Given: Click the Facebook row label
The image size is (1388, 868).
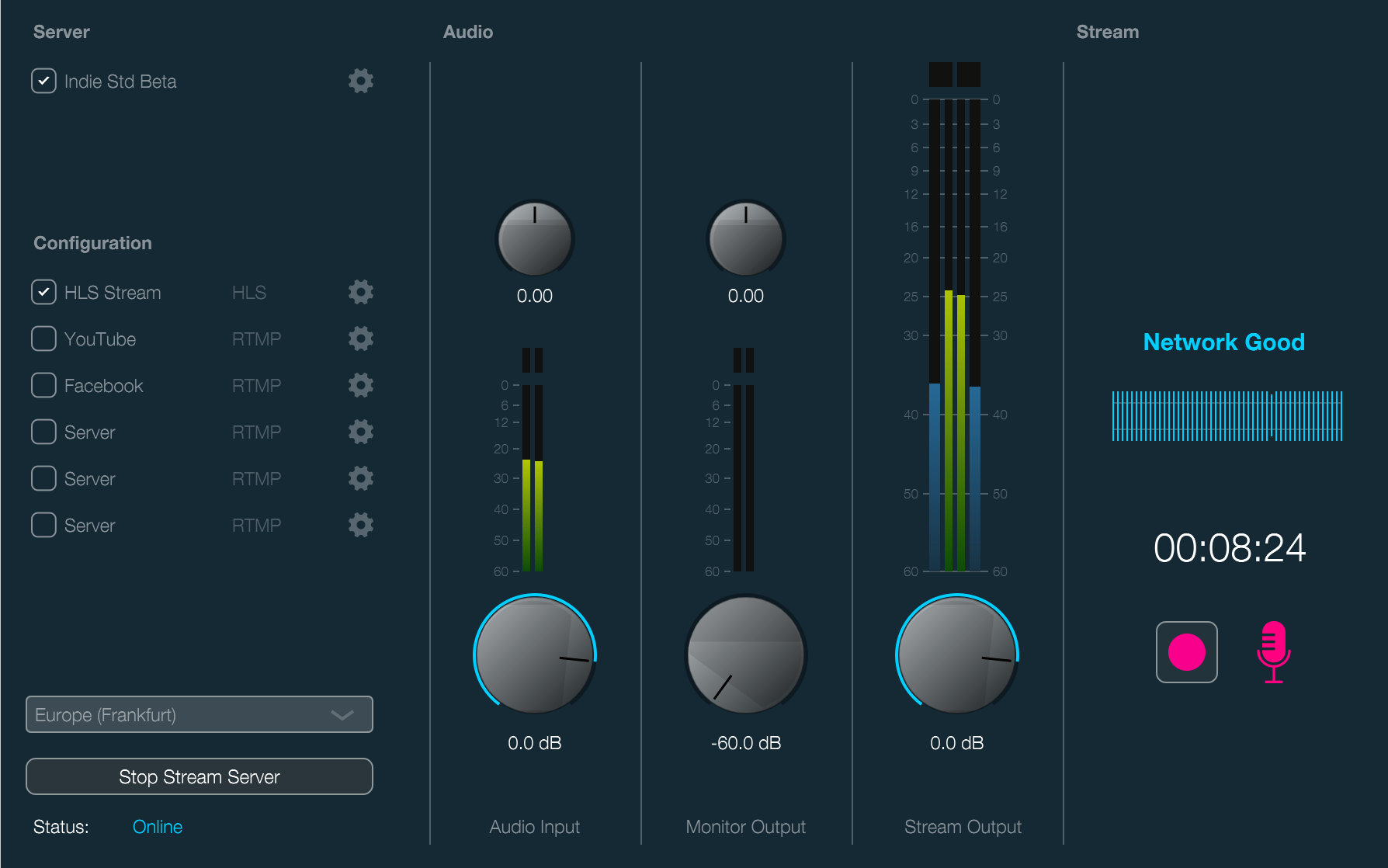Looking at the screenshot, I should [104, 386].
